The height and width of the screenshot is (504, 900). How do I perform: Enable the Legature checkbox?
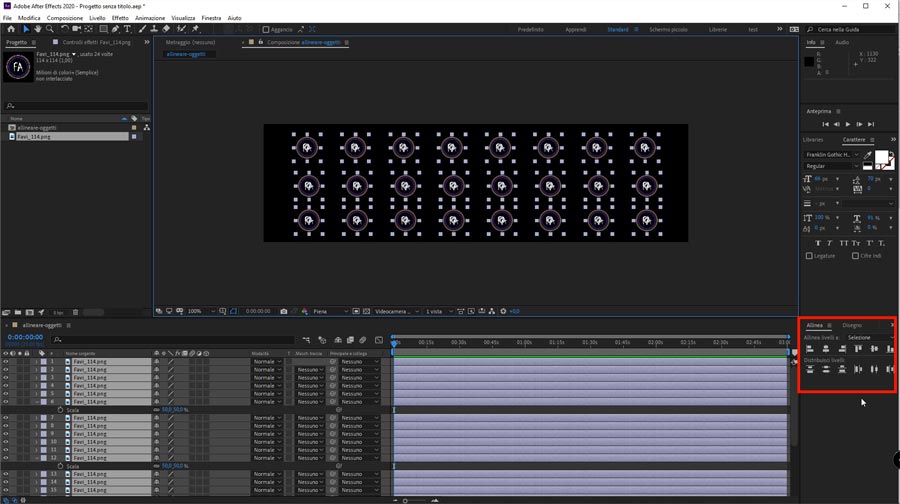(809, 256)
